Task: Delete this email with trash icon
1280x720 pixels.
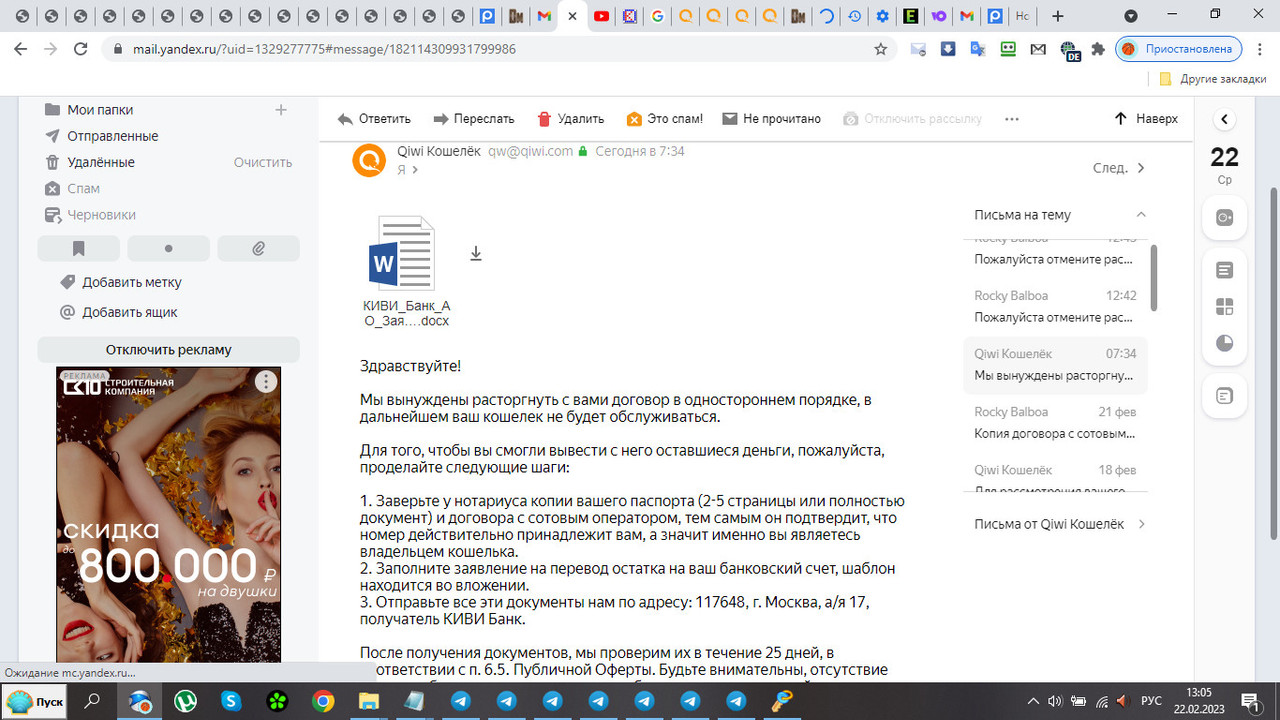Action: (x=544, y=119)
